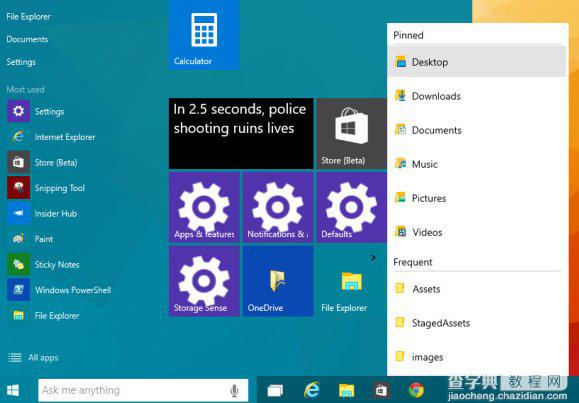Open the StagedAssets folder under Frequent
Image resolution: width=579 pixels, height=403 pixels.
tap(477, 323)
